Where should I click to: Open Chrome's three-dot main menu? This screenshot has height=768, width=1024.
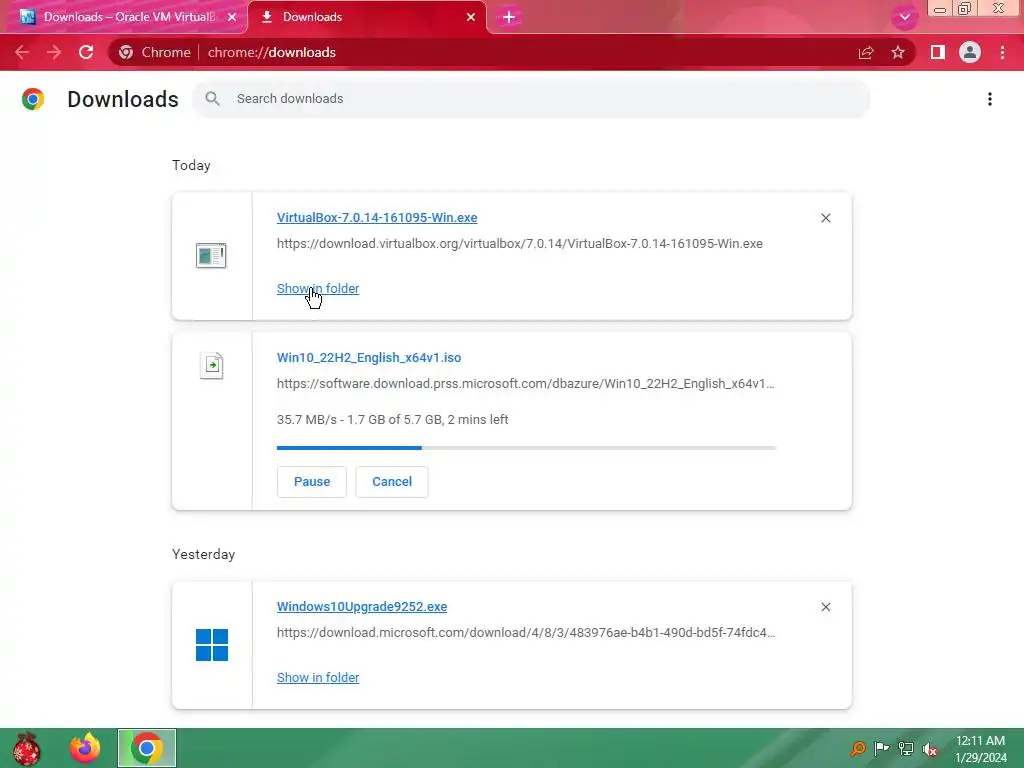[1002, 52]
